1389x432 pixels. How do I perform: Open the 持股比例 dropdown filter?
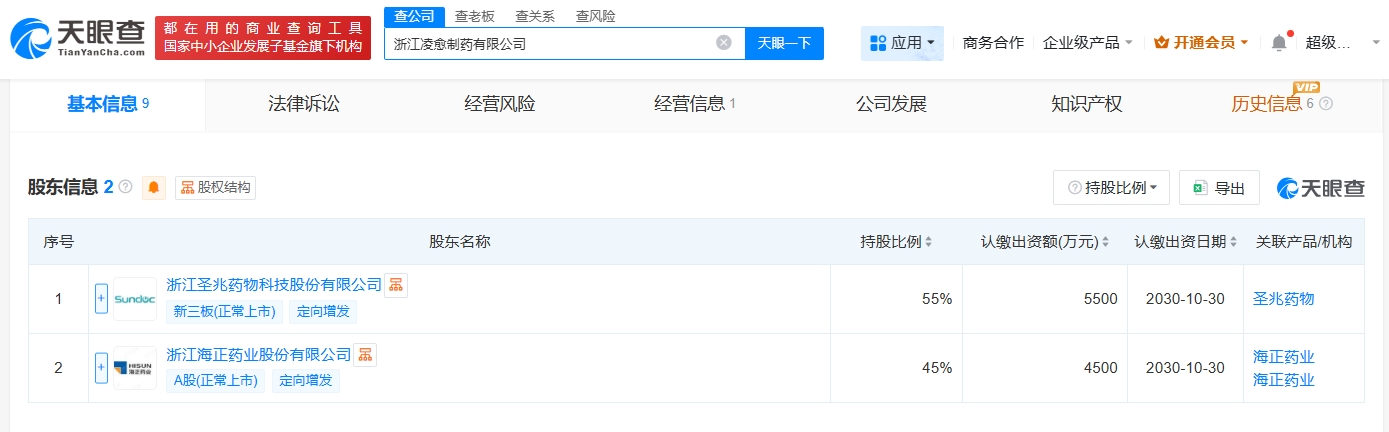(x=1111, y=188)
